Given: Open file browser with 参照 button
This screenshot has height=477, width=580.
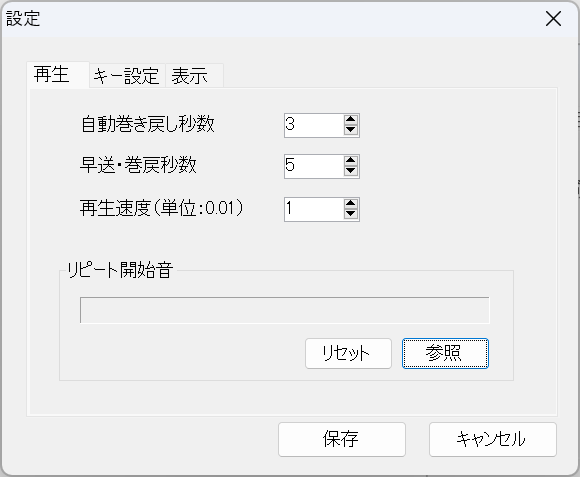Looking at the screenshot, I should pos(445,353).
